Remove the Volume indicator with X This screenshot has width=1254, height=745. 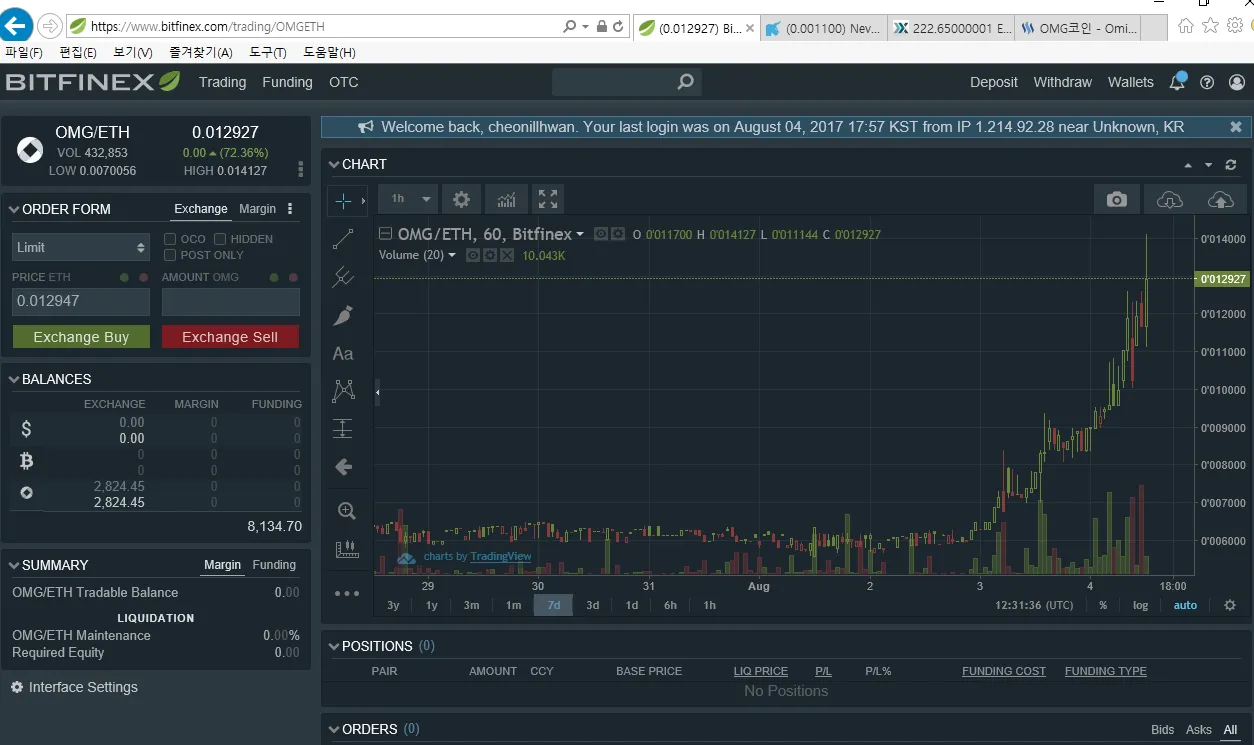pos(507,255)
